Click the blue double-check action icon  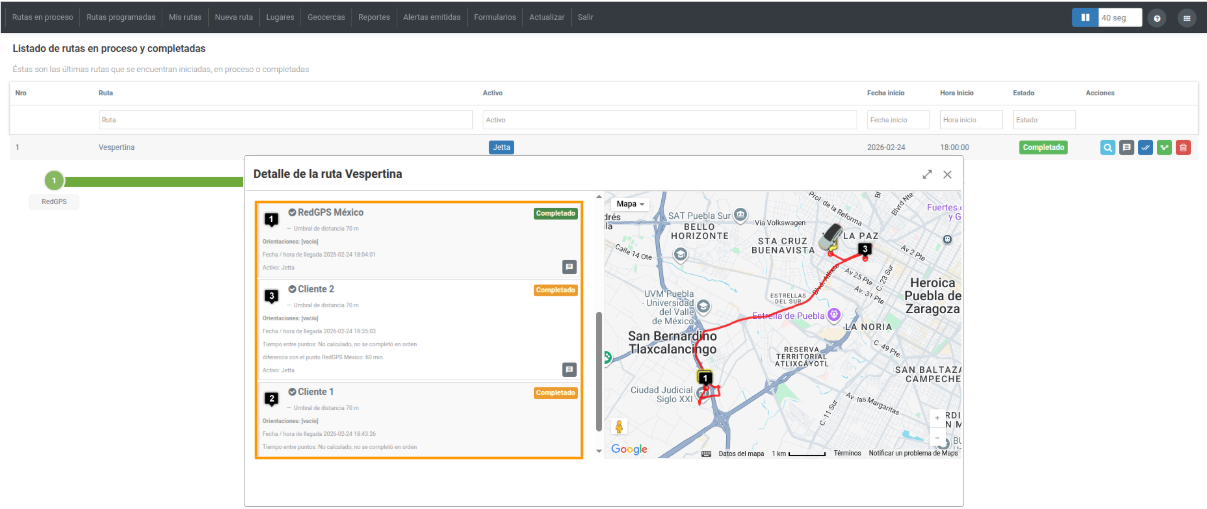1146,147
